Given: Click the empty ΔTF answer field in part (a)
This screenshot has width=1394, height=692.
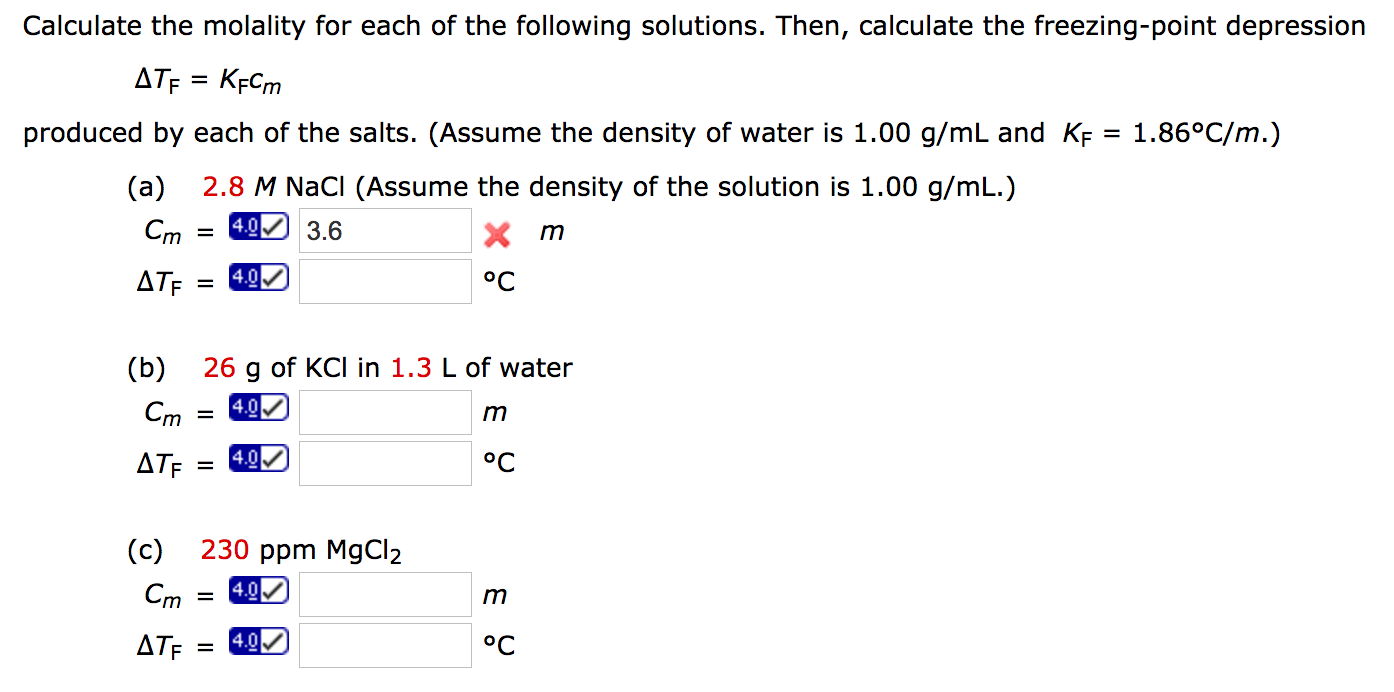Looking at the screenshot, I should click(385, 280).
